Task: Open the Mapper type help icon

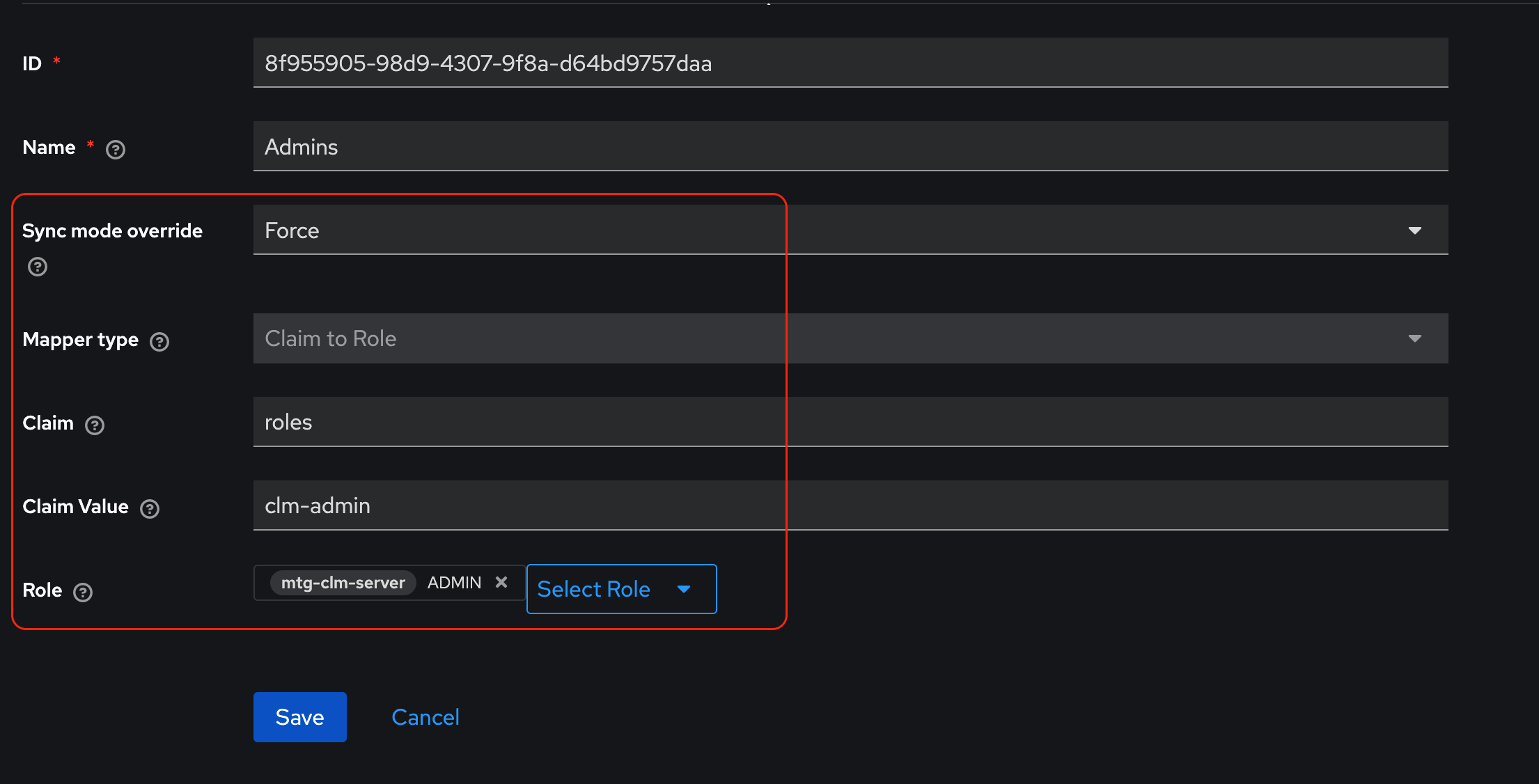Action: 159,341
